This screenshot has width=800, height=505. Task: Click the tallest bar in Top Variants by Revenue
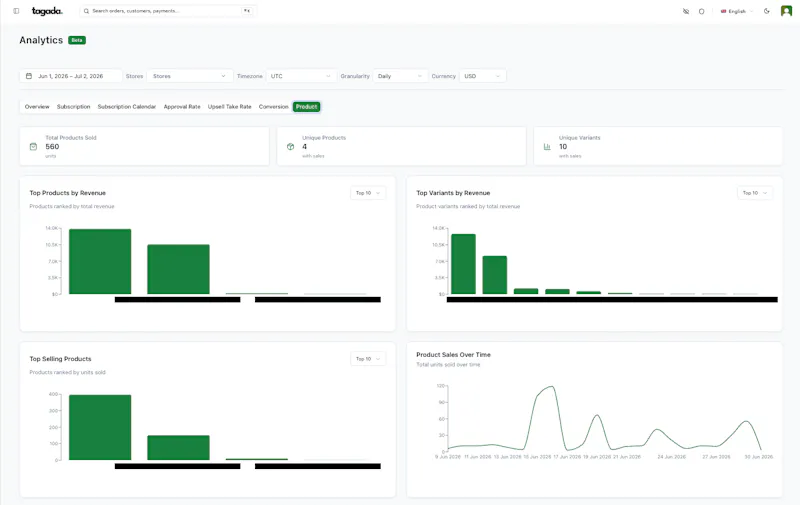463,264
